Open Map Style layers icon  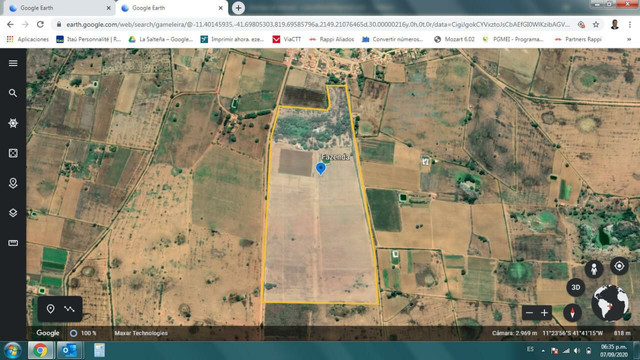tap(13, 213)
